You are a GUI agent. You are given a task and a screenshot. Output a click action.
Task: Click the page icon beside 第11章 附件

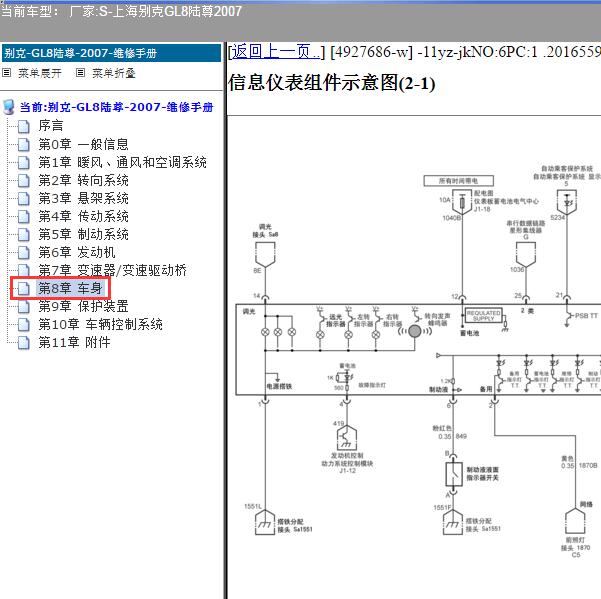(24, 343)
